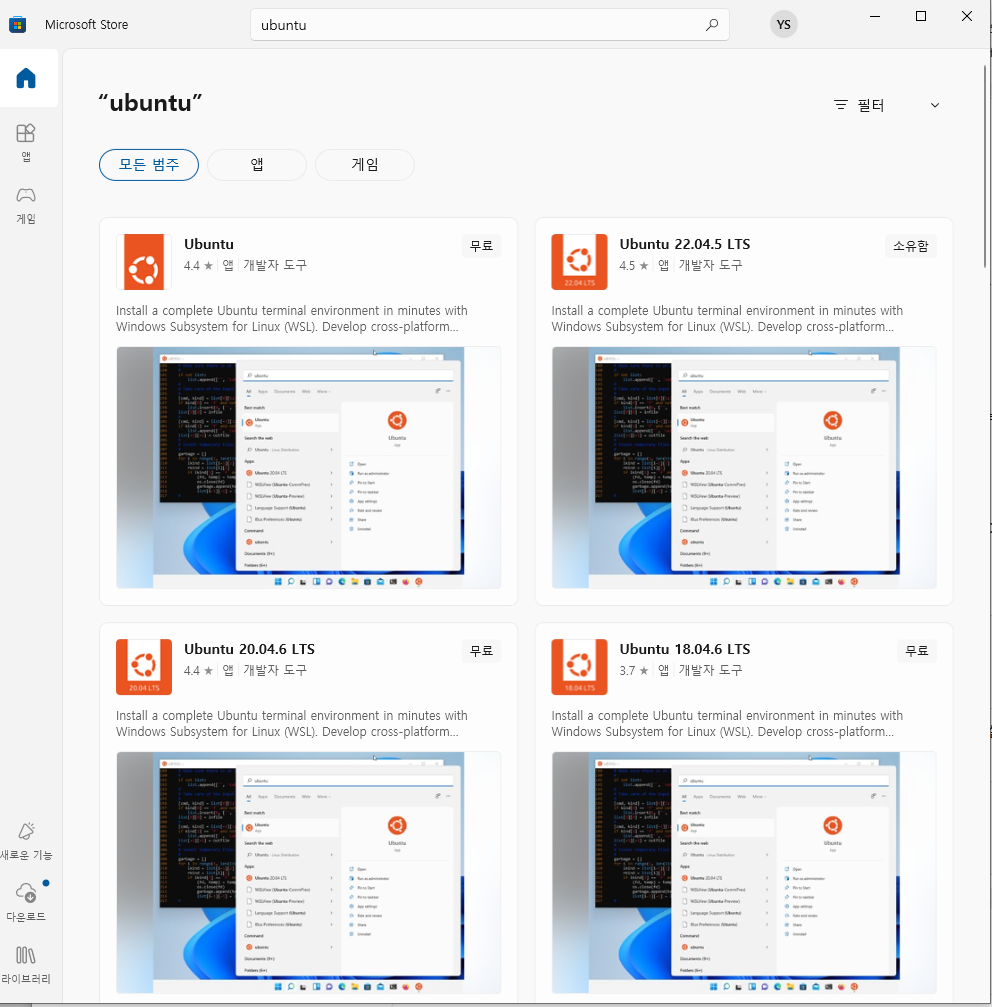992x1007 pixels.
Task: Click the filter lines icon beside 필터
Action: pos(840,105)
